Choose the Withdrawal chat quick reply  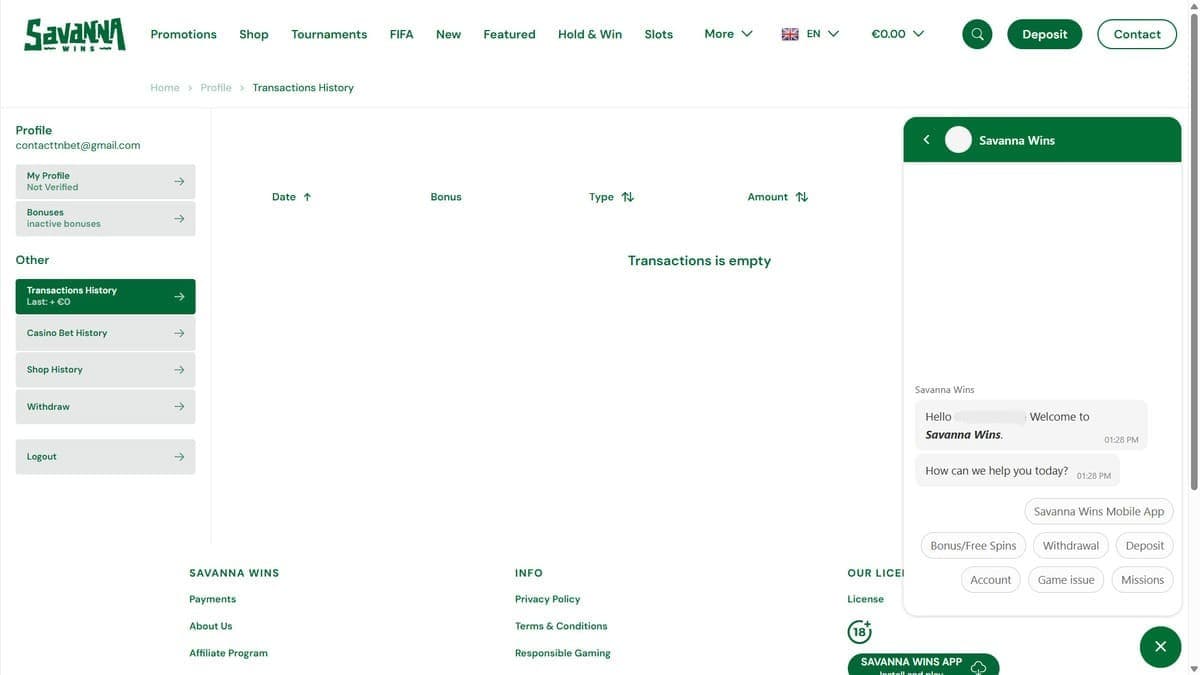coord(1070,546)
